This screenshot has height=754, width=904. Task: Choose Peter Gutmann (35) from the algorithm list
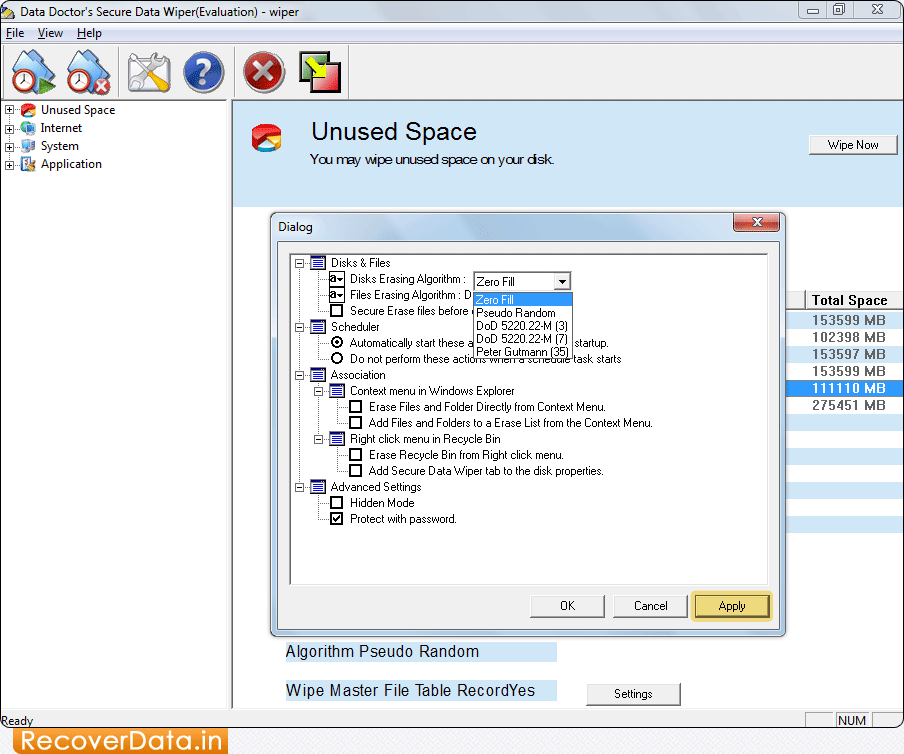[521, 352]
